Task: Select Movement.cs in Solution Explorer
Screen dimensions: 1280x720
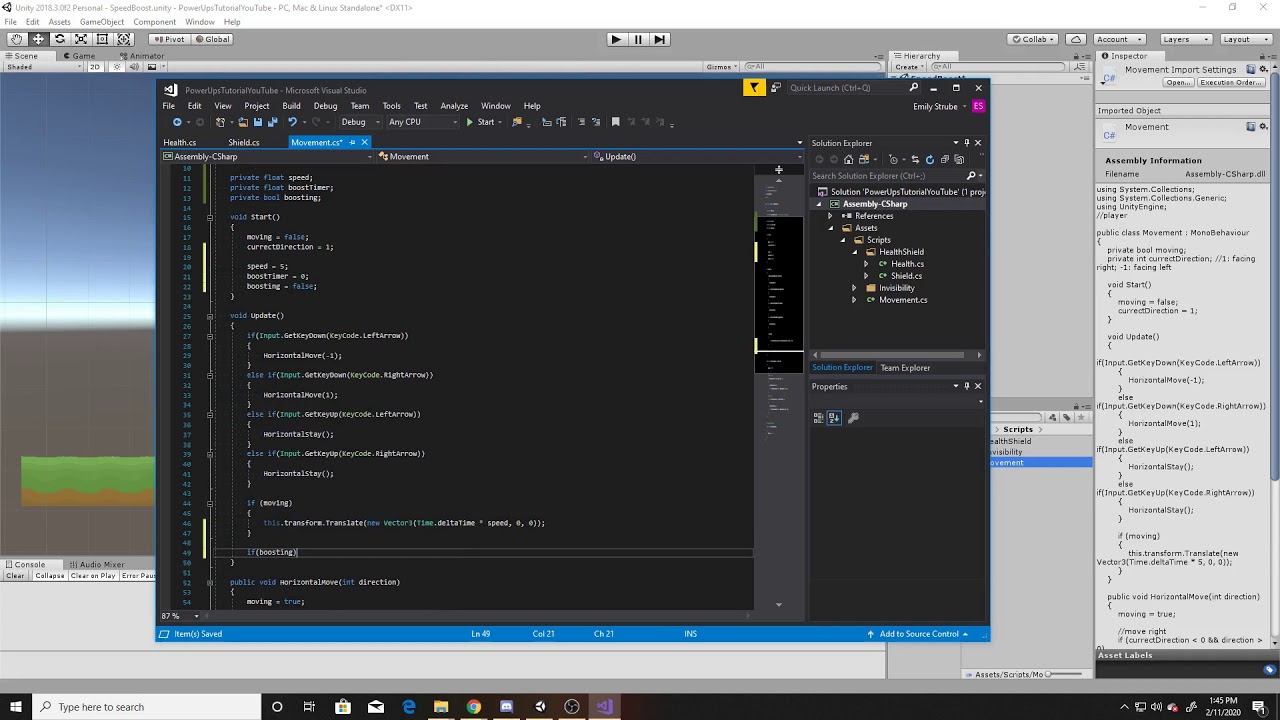Action: (902, 300)
